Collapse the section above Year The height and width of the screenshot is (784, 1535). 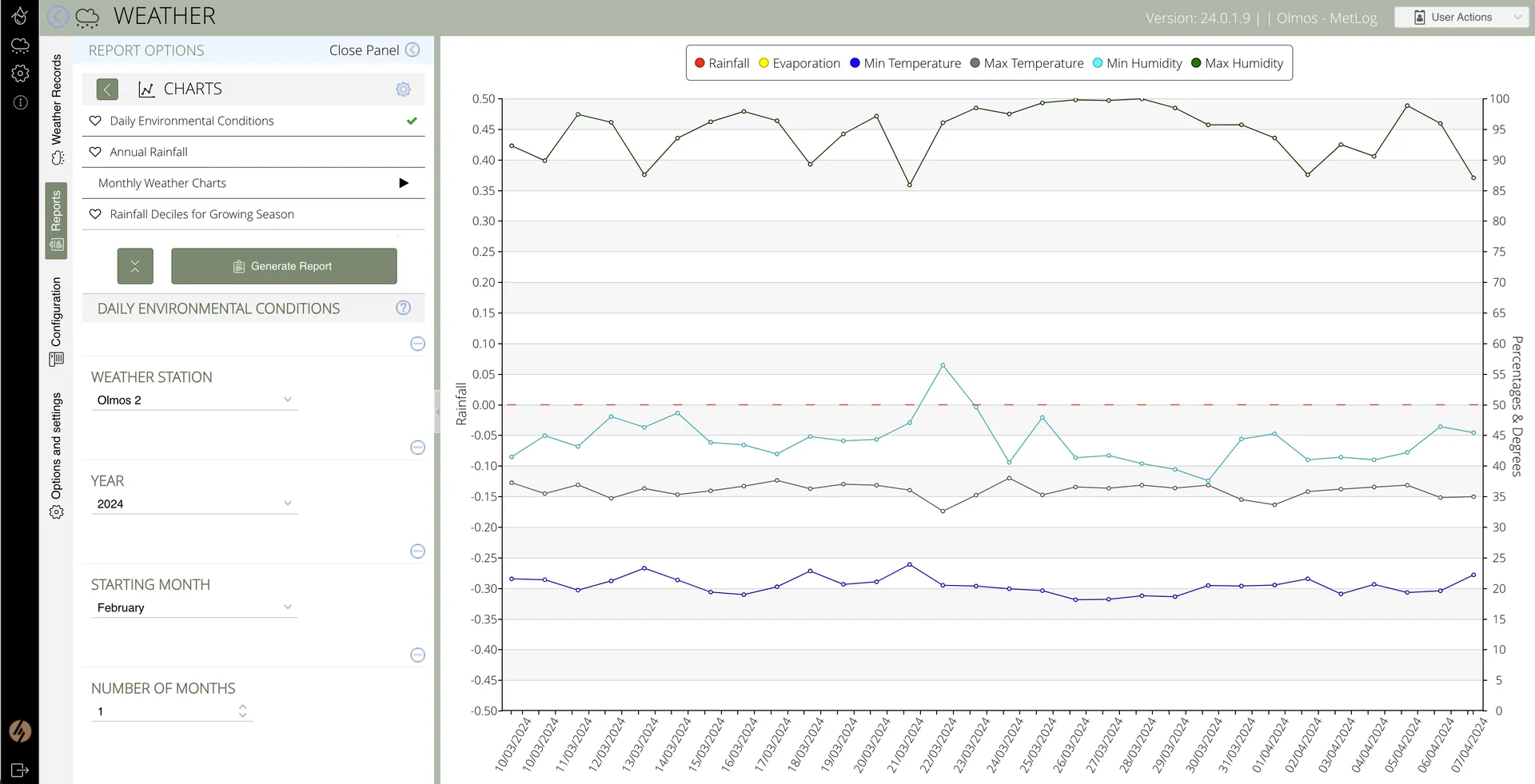pos(417,448)
